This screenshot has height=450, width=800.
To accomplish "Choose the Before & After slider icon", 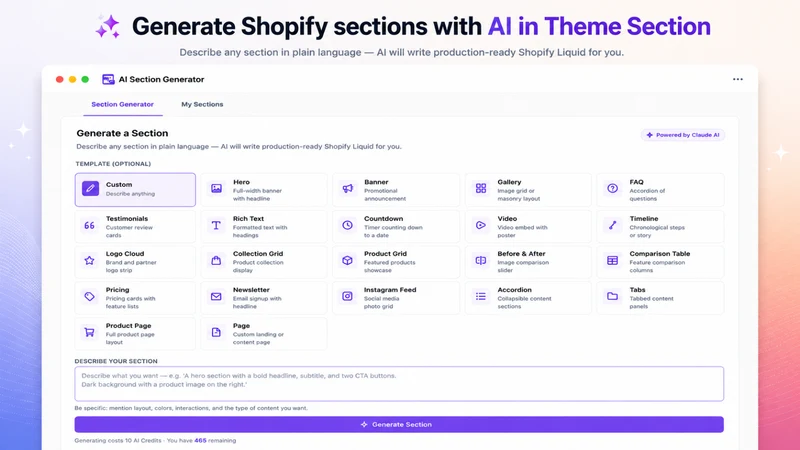I will 481,260.
